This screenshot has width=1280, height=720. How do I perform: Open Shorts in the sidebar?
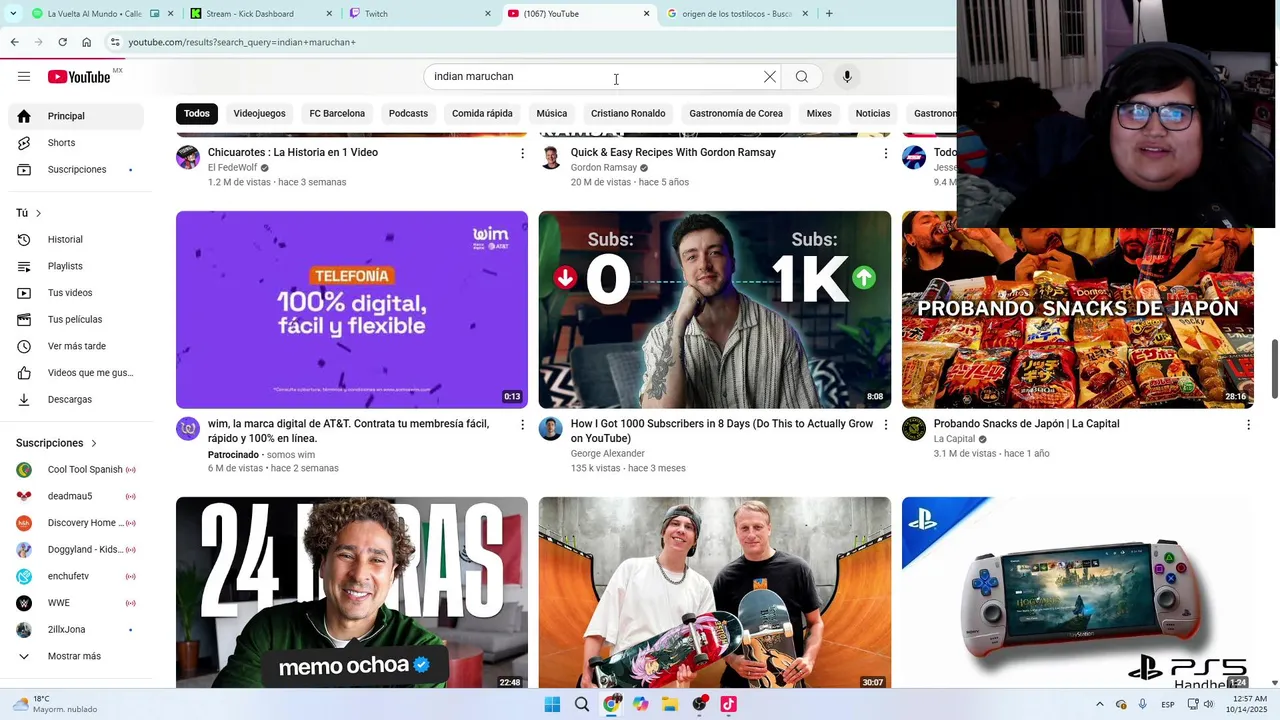pos(76,143)
